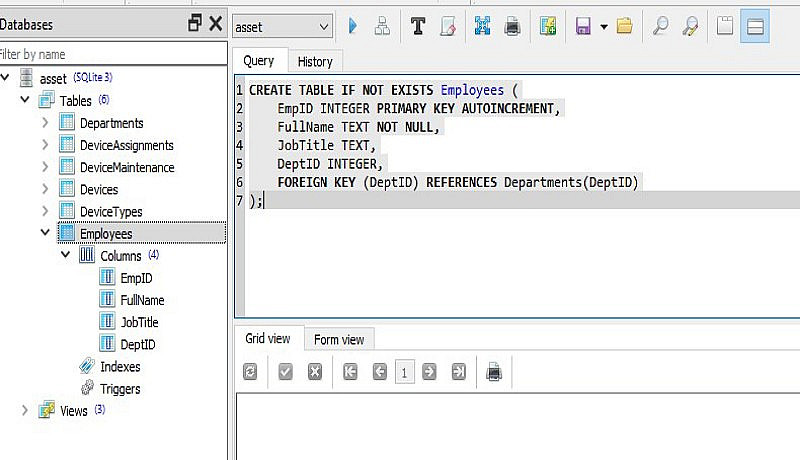Select the Indexes node
Viewport: 800px width, 460px height.
[x=120, y=367]
